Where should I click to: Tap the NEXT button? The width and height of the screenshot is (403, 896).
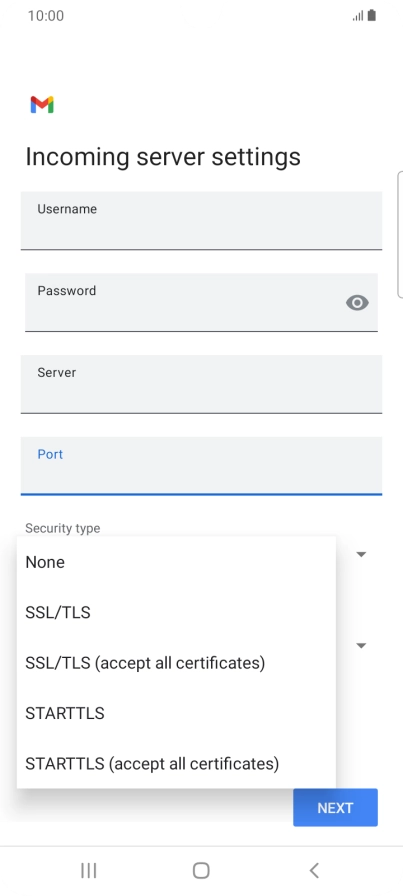pyautogui.click(x=336, y=807)
